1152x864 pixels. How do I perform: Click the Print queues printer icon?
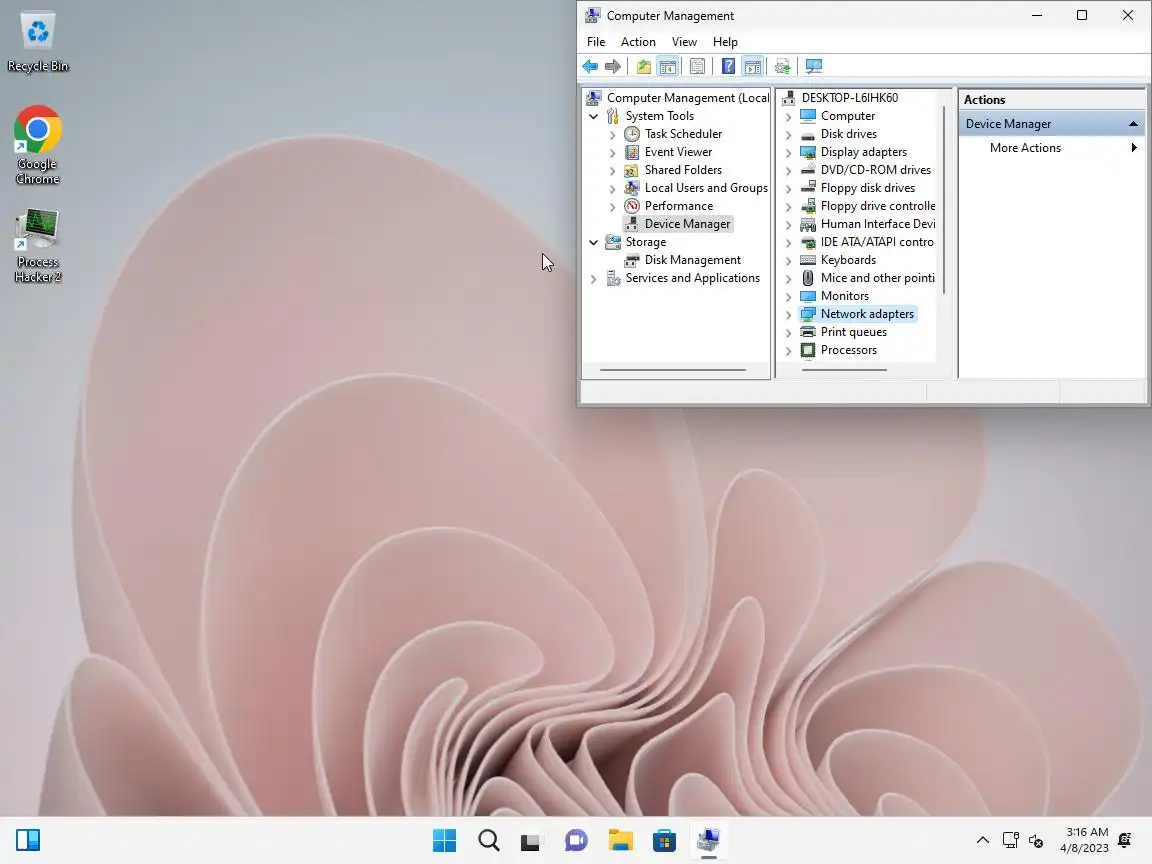tap(807, 332)
